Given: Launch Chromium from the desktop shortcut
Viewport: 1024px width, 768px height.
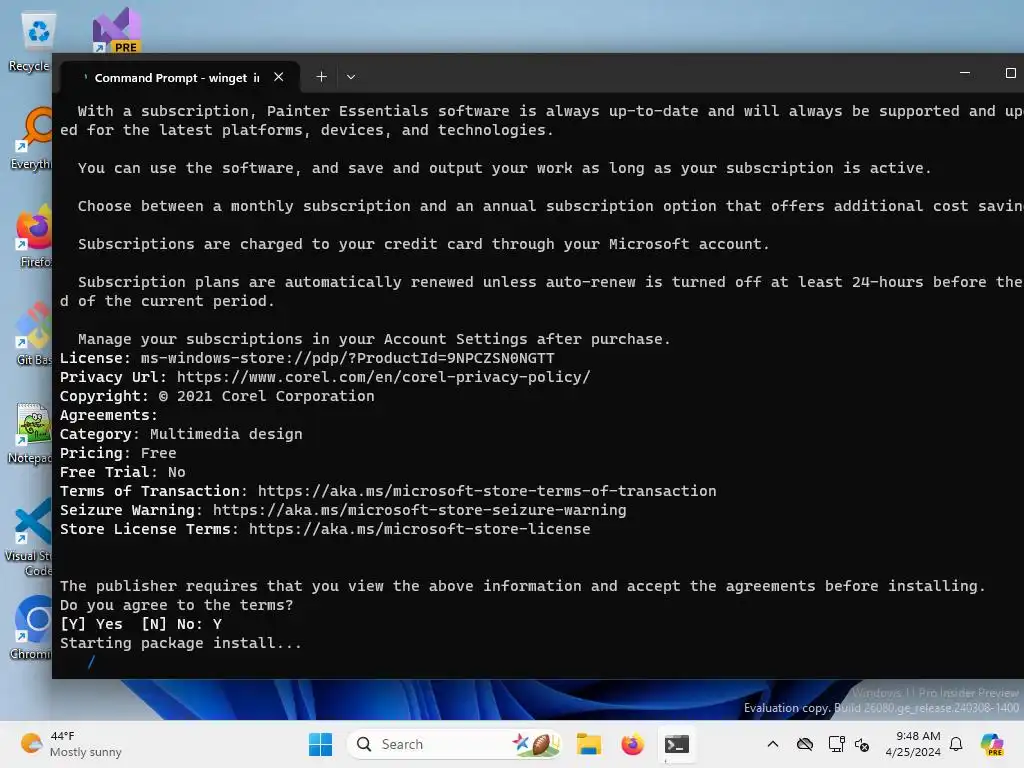Looking at the screenshot, I should (x=31, y=627).
